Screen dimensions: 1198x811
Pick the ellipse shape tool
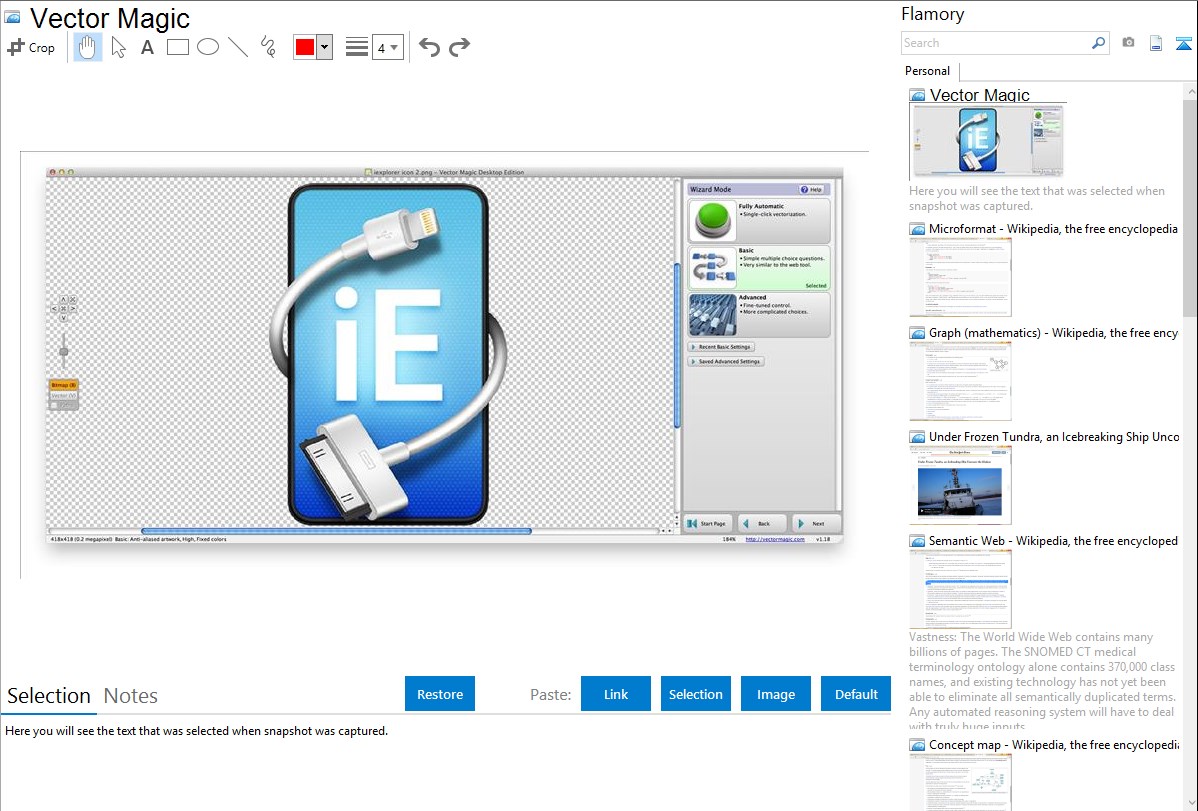(208, 47)
